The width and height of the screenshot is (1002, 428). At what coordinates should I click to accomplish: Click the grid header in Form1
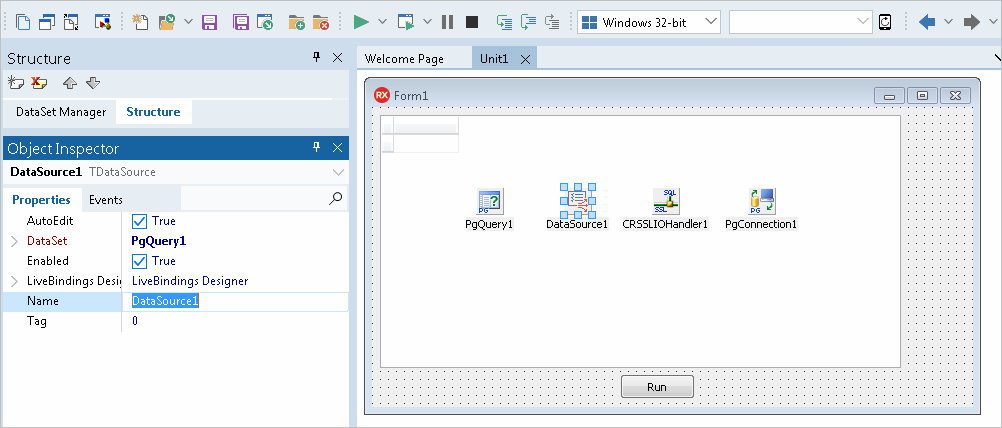[420, 126]
